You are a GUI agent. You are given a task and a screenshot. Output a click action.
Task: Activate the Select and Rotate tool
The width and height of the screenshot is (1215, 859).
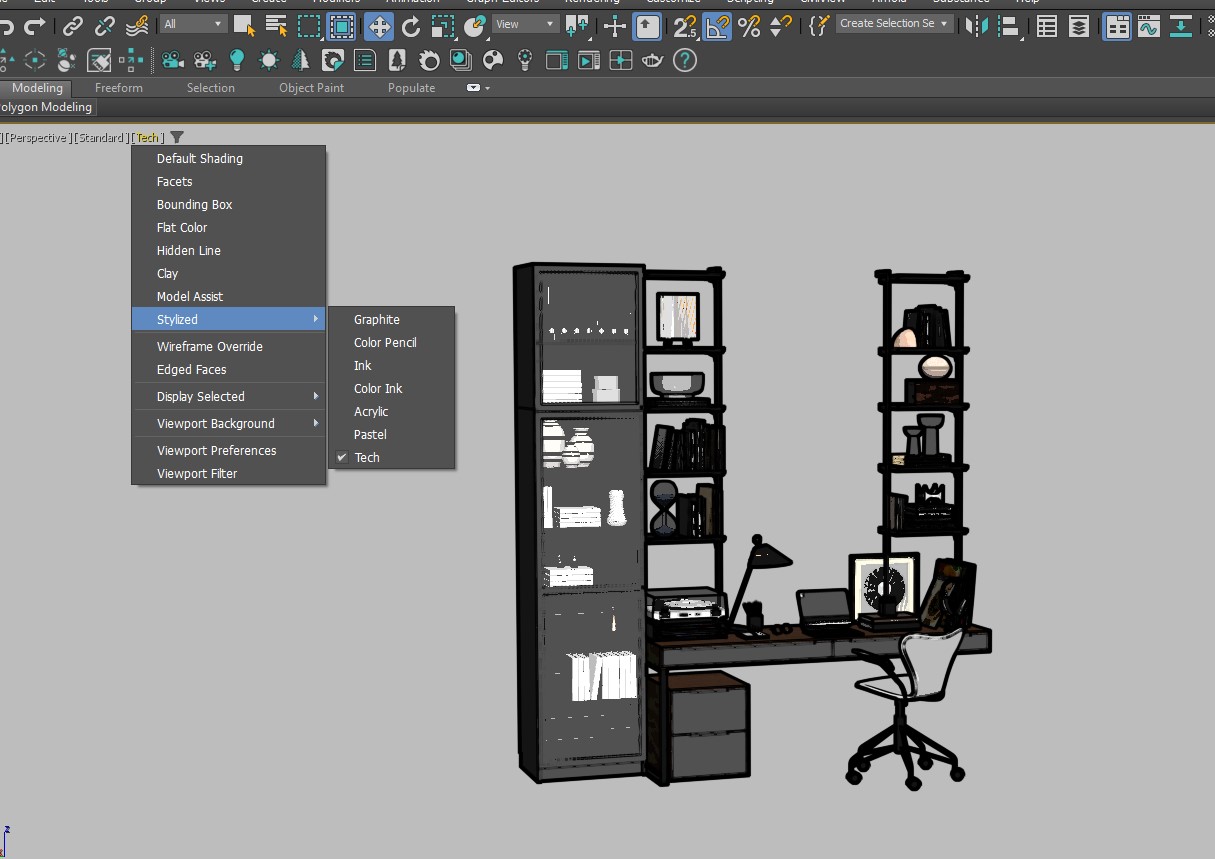[x=411, y=26]
